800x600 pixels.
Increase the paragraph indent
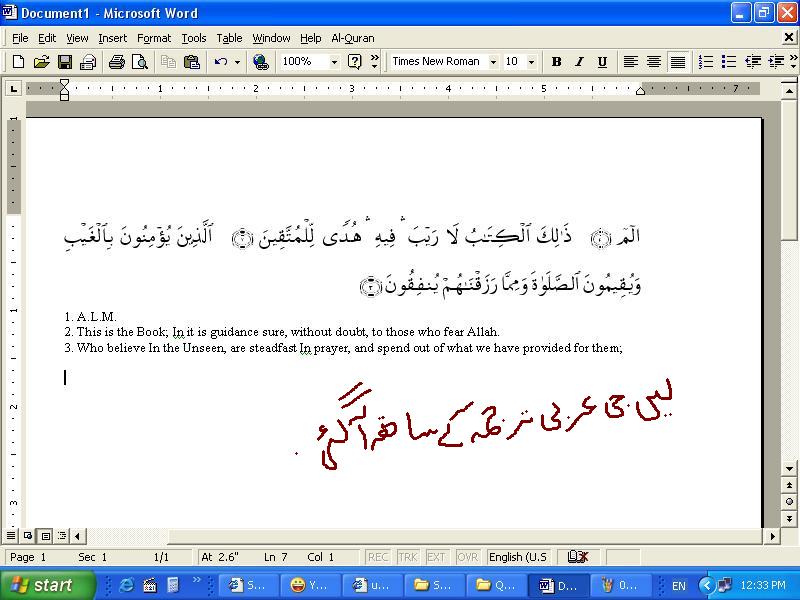click(776, 62)
